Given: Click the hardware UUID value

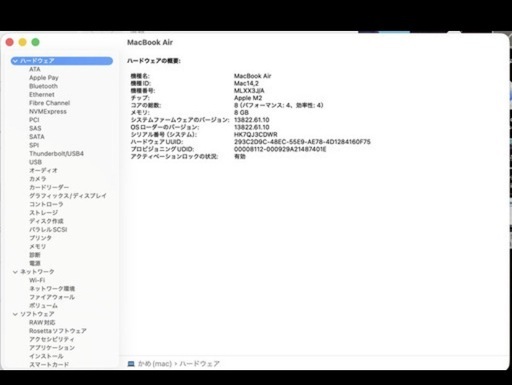Looking at the screenshot, I should [302, 142].
